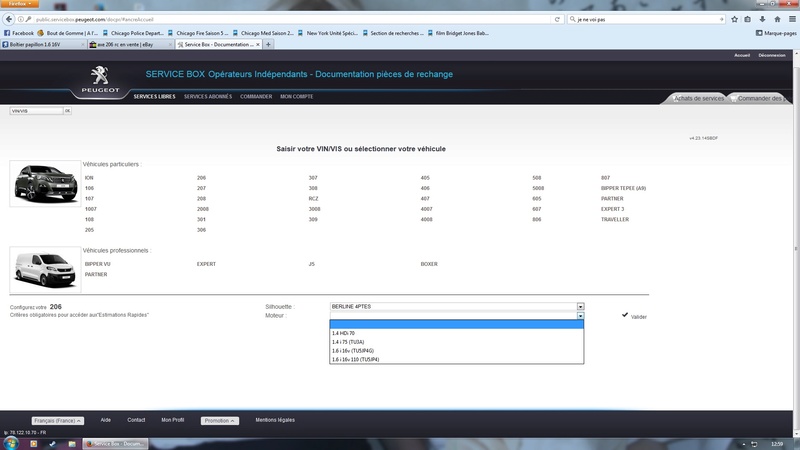Open the MON COMPTE menu
The height and width of the screenshot is (450, 800).
[x=296, y=96]
